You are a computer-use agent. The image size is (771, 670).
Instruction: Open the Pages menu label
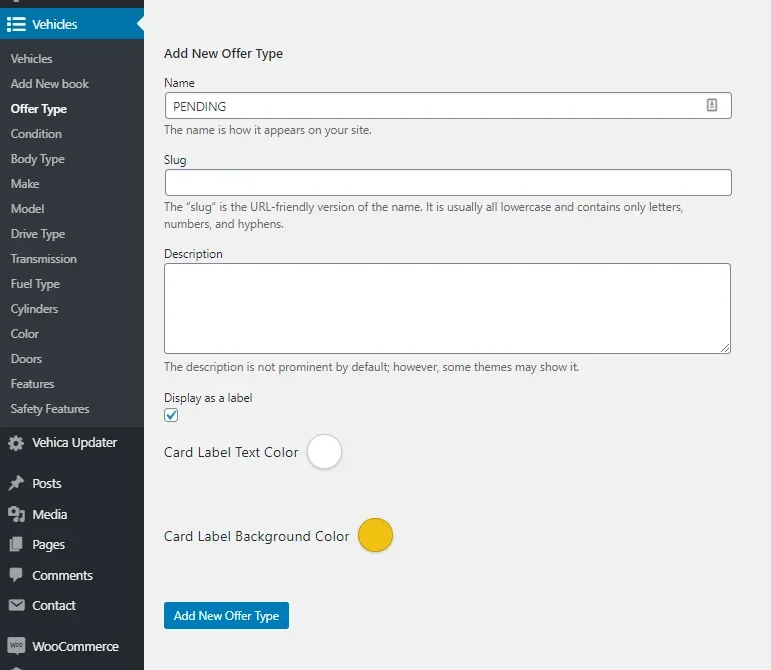49,545
